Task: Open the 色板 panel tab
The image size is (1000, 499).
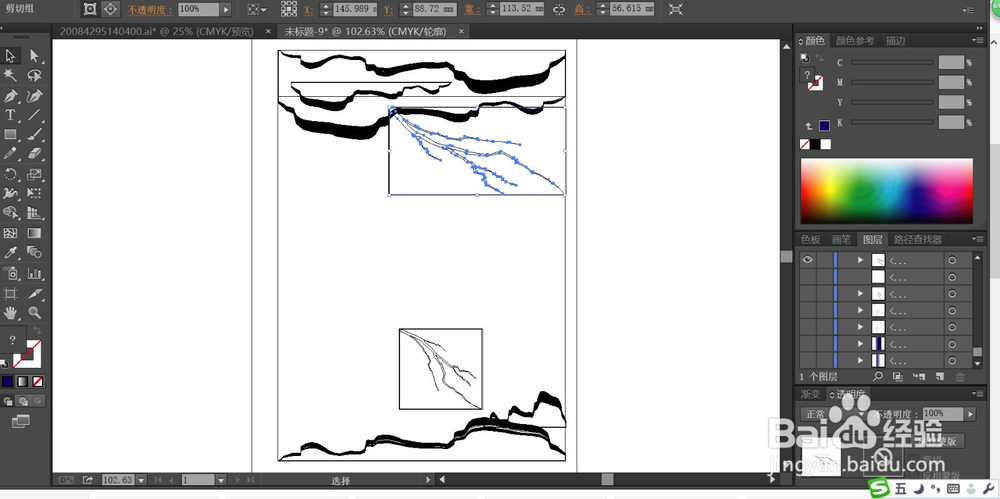Action: (x=811, y=239)
